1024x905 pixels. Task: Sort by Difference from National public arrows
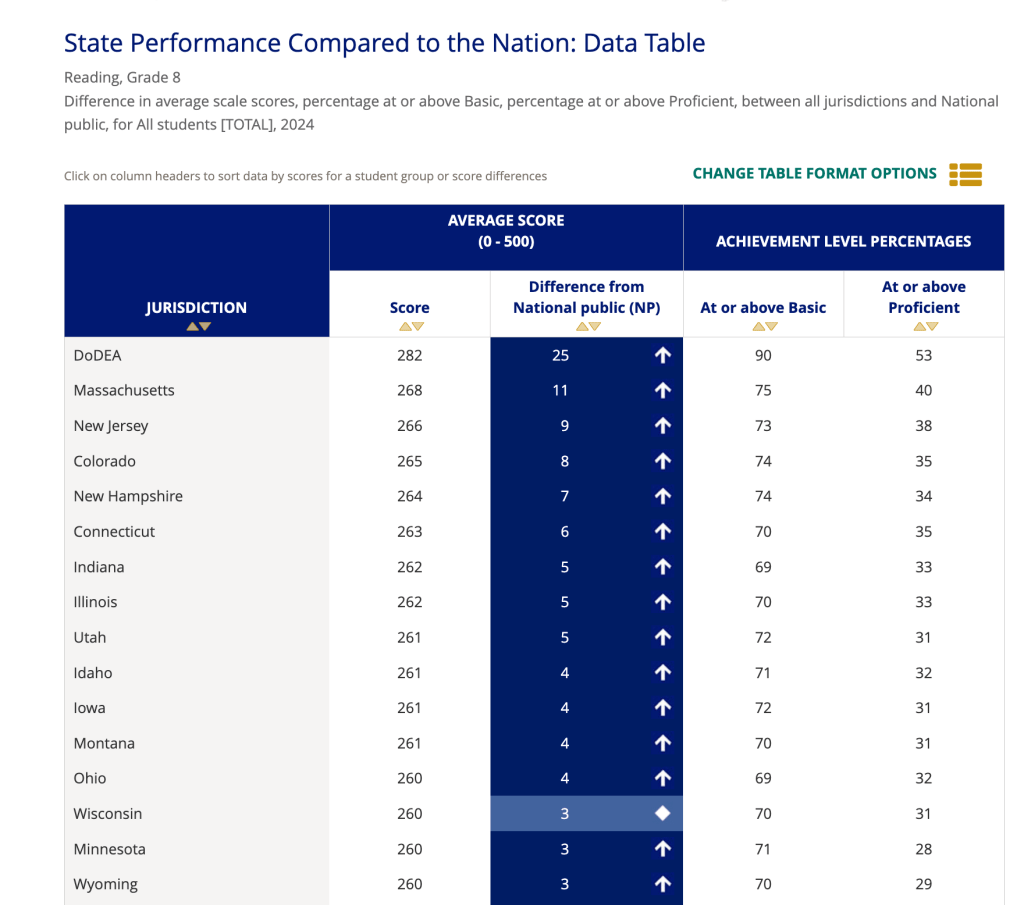[586, 326]
